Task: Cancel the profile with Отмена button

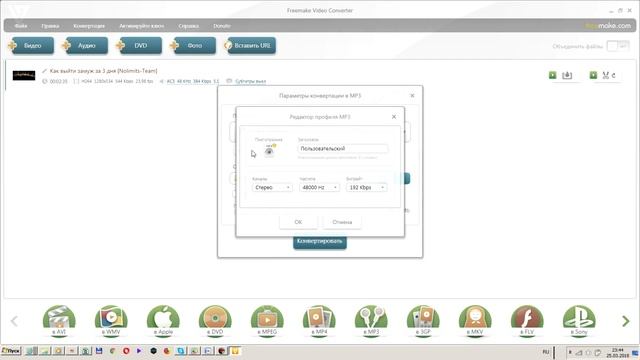Action: (342, 222)
